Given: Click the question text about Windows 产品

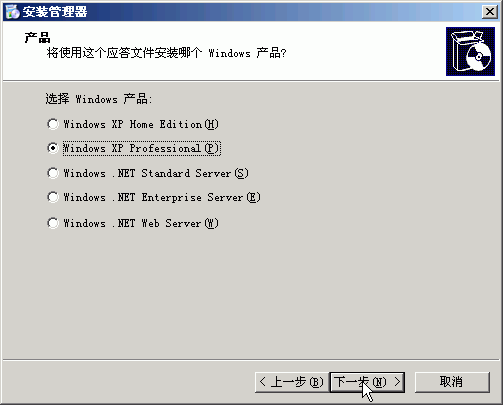Looking at the screenshot, I should [x=166, y=53].
